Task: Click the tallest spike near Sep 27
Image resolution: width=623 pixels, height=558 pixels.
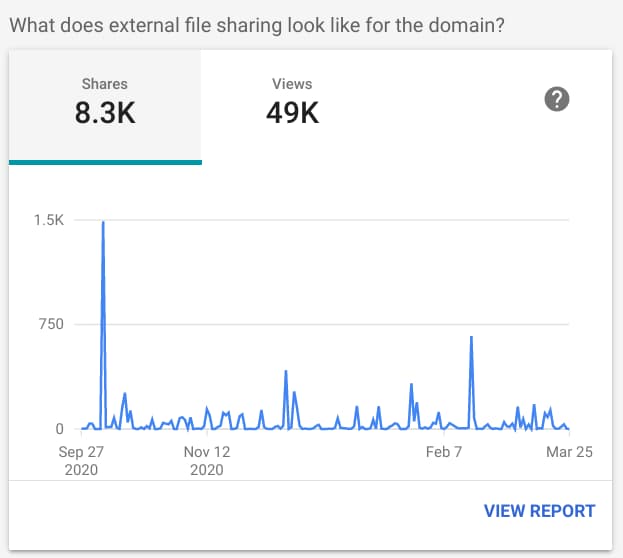Action: (x=103, y=222)
